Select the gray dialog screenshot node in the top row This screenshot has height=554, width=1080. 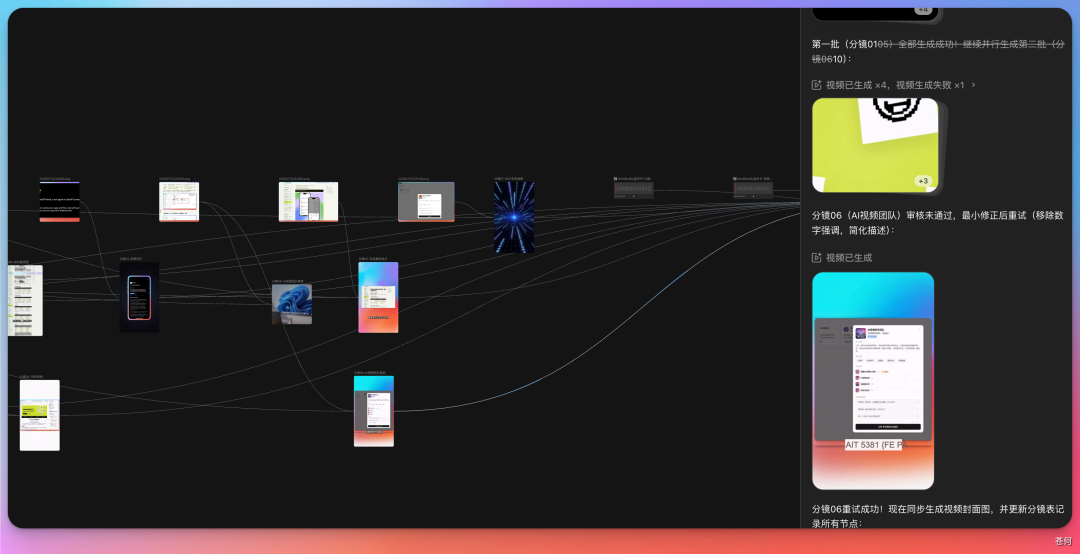click(x=426, y=202)
